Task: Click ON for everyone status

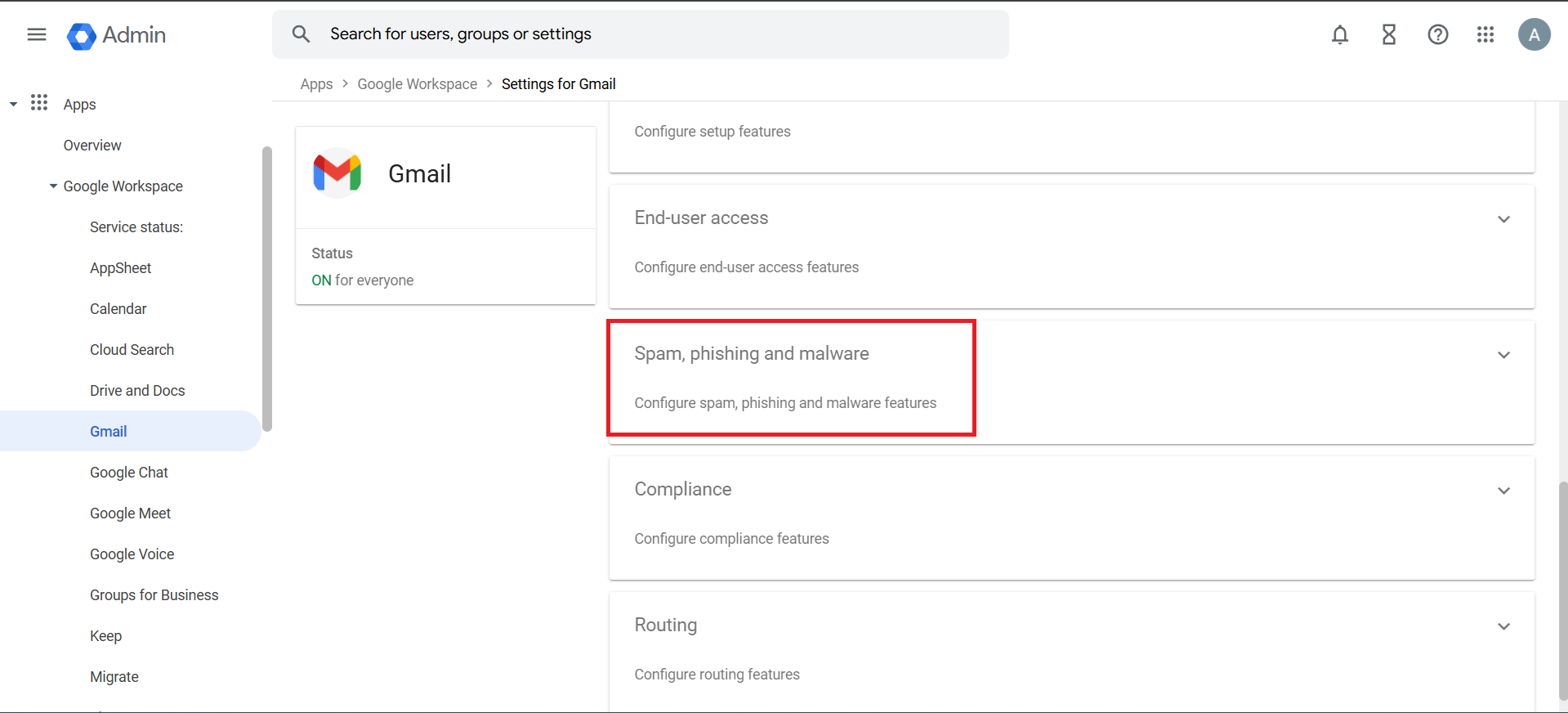Action: 363,280
